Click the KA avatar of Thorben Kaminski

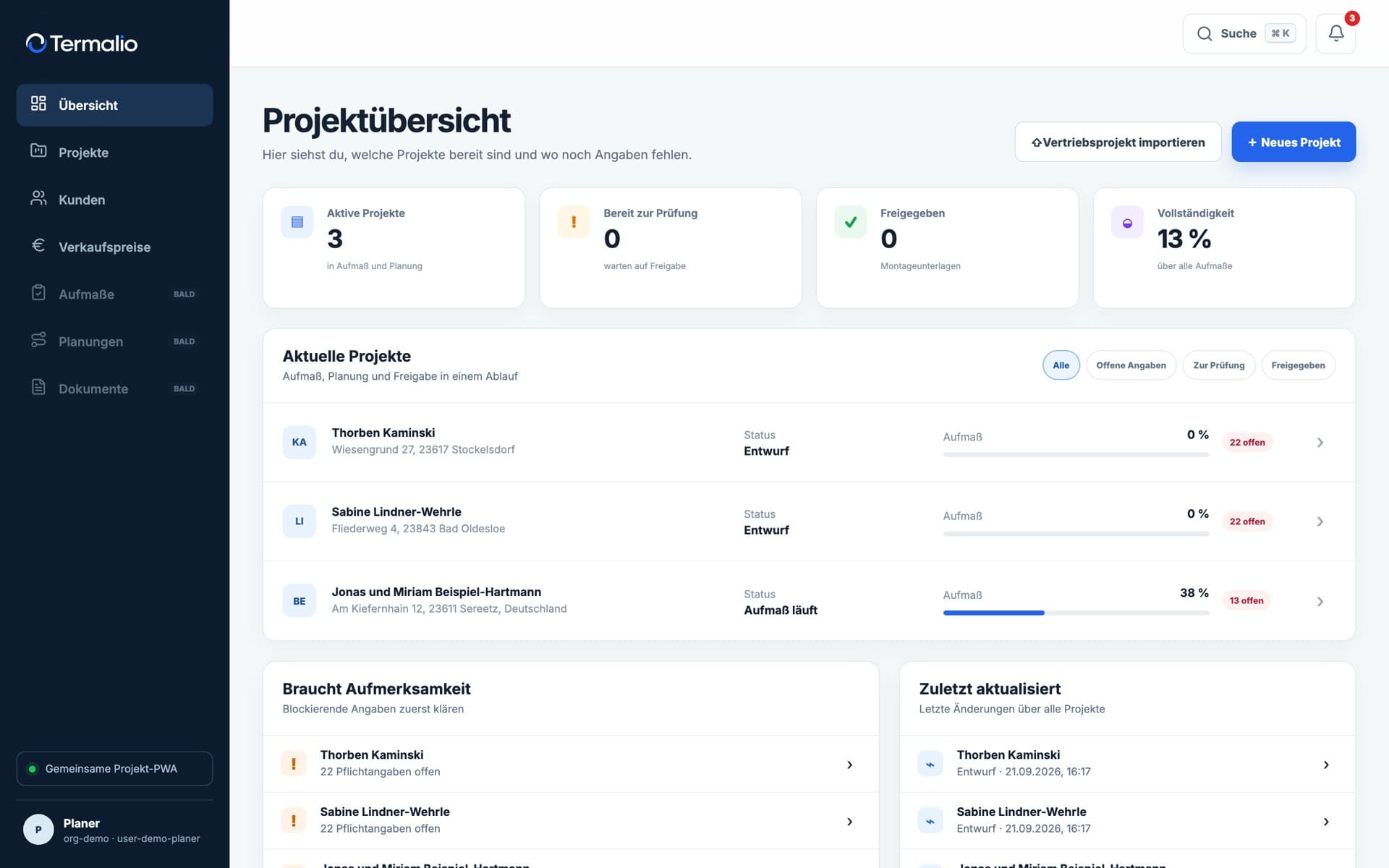click(299, 442)
